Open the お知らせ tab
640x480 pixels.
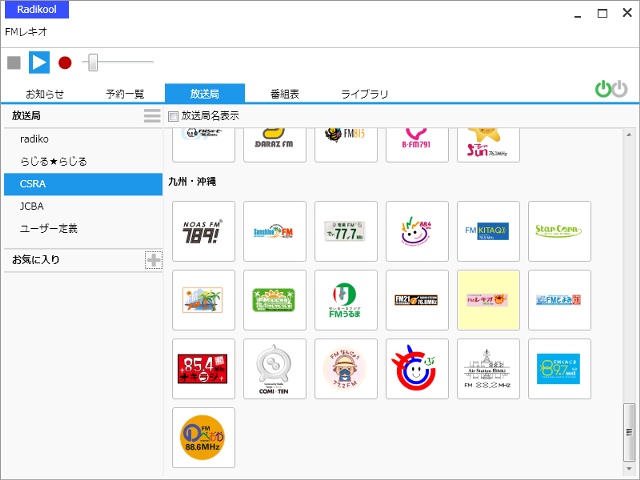point(45,94)
